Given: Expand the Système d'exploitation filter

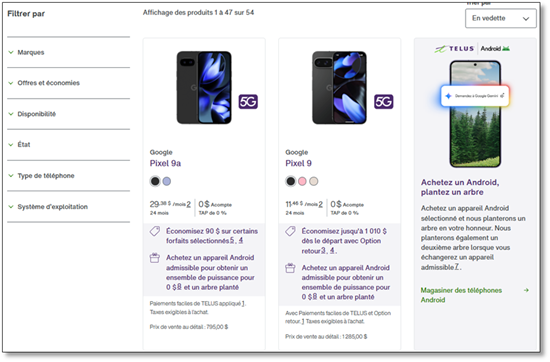Looking at the screenshot, I should pyautogui.click(x=68, y=207).
